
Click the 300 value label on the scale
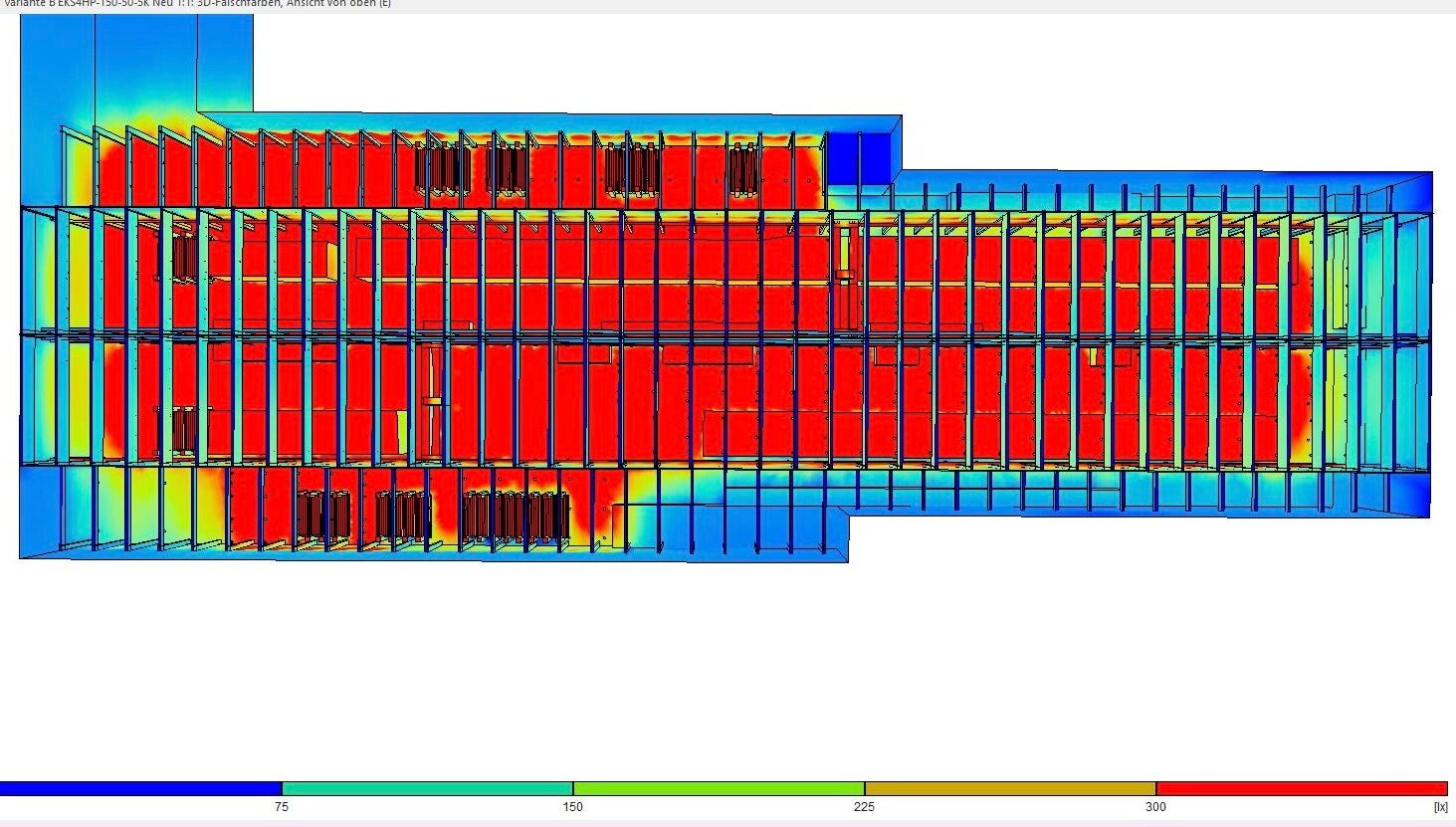coord(1155,807)
